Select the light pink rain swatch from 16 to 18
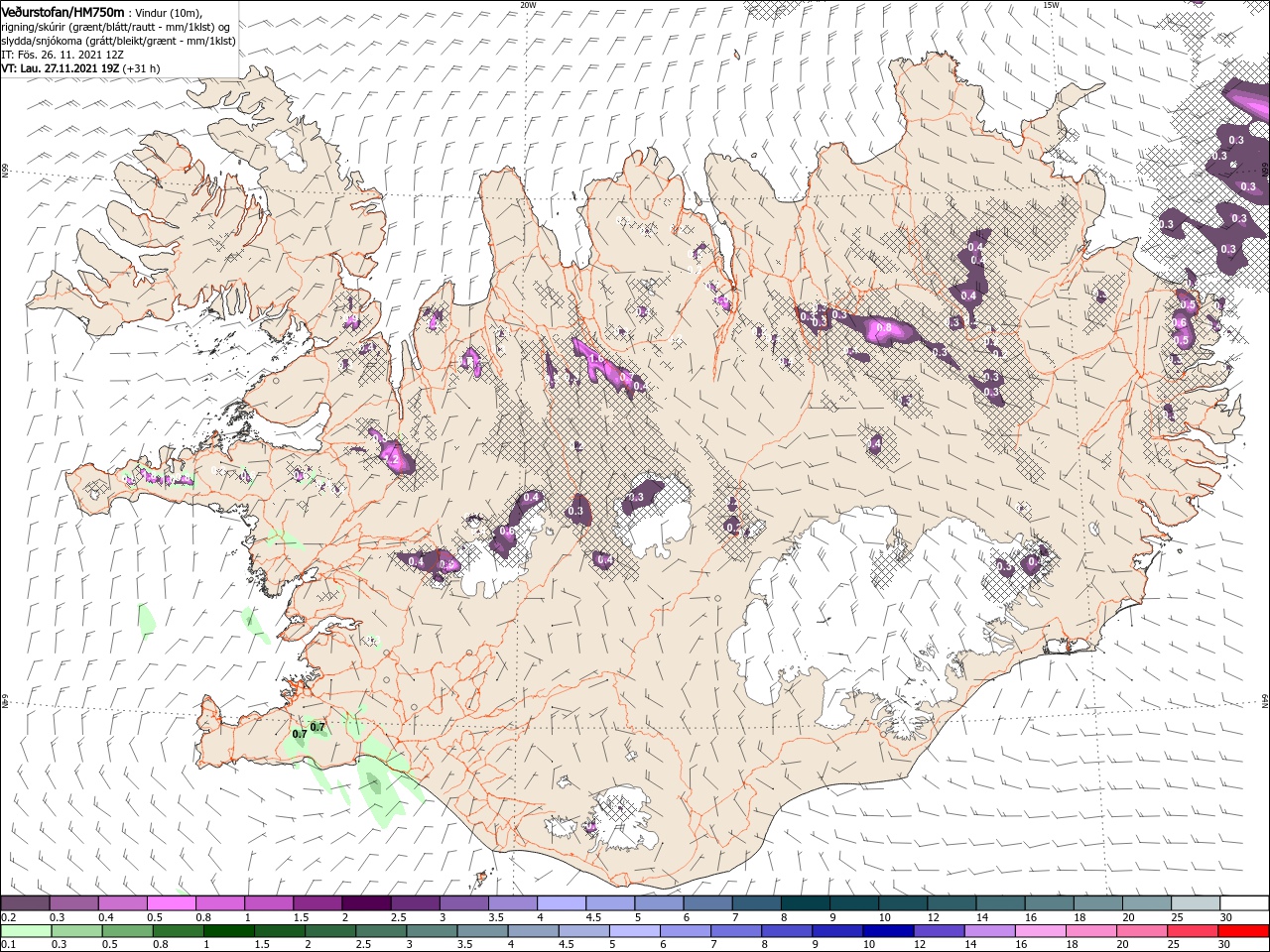The width and height of the screenshot is (1270, 952). [x=1041, y=930]
